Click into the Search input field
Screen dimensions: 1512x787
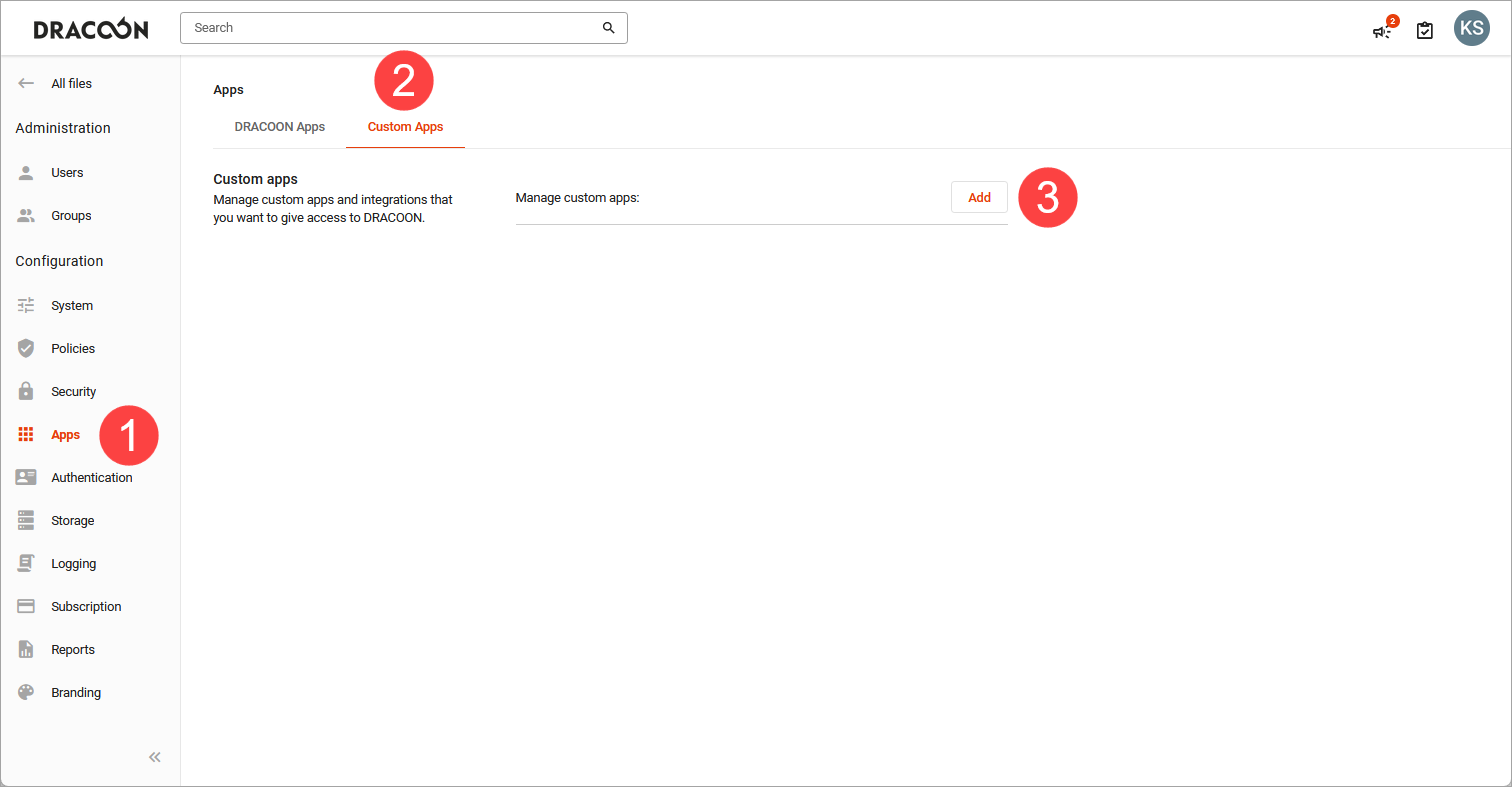pyautogui.click(x=390, y=28)
